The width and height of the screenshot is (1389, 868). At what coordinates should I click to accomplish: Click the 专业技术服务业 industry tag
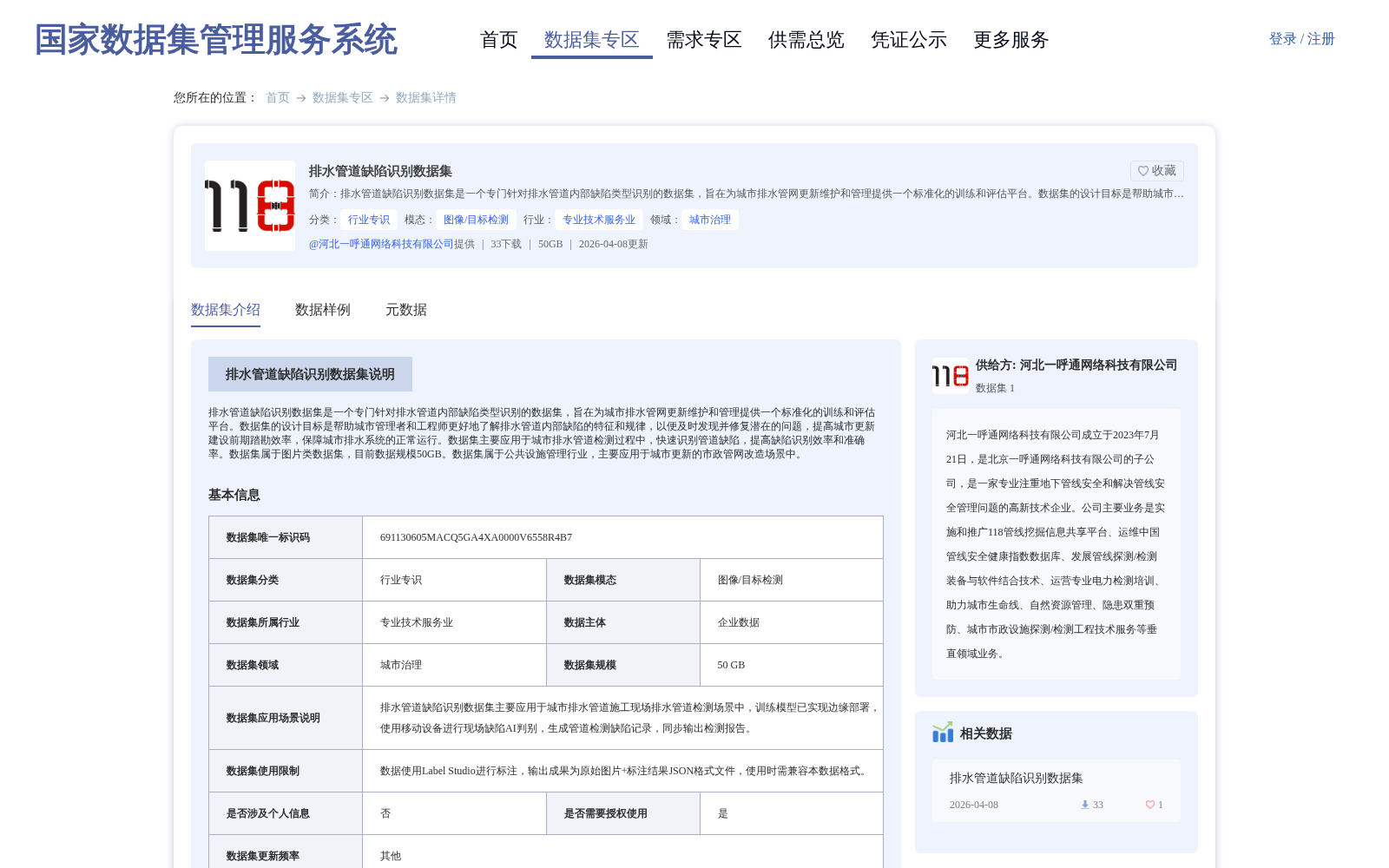[599, 220]
